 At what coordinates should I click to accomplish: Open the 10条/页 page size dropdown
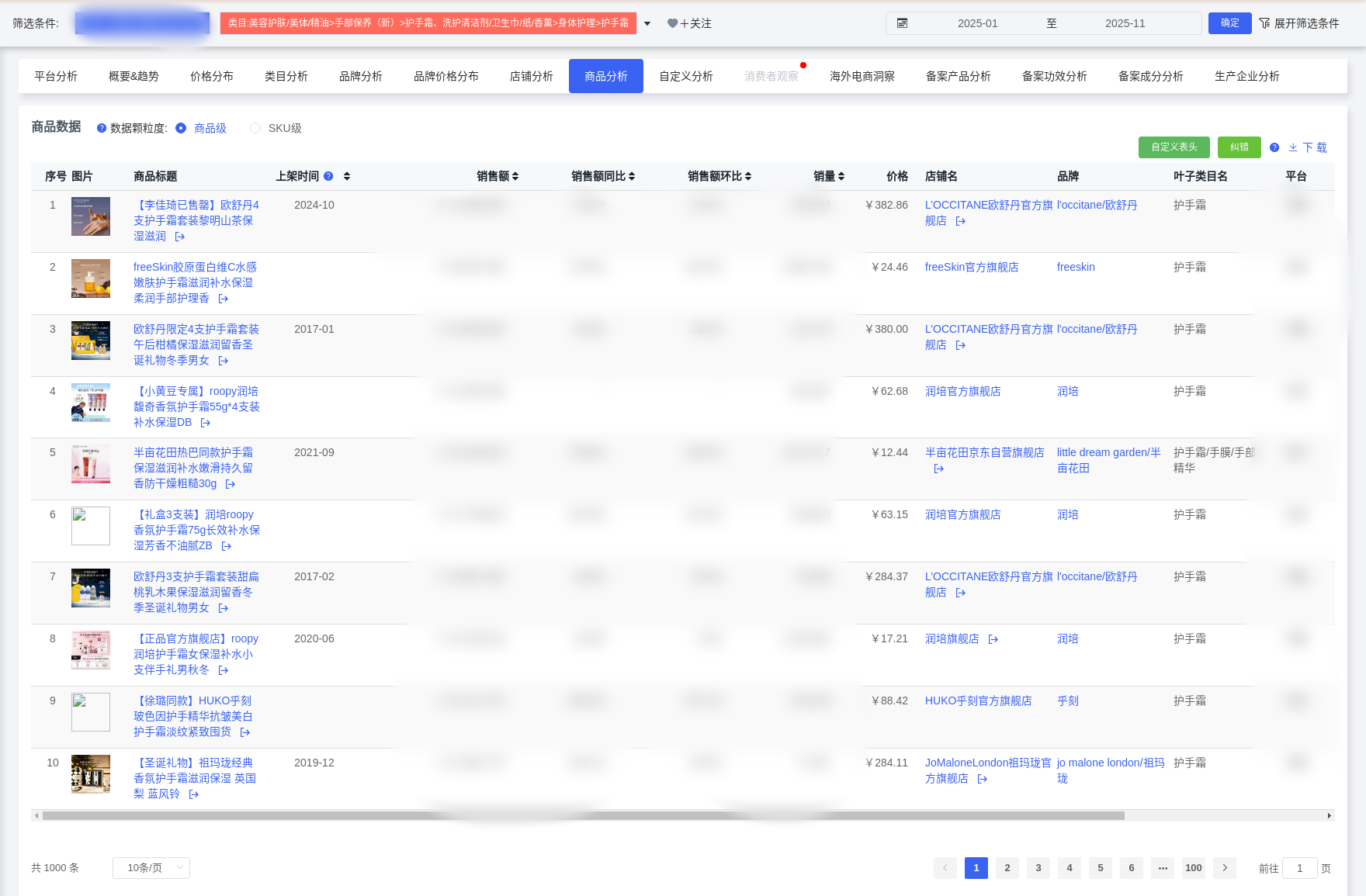(x=151, y=868)
